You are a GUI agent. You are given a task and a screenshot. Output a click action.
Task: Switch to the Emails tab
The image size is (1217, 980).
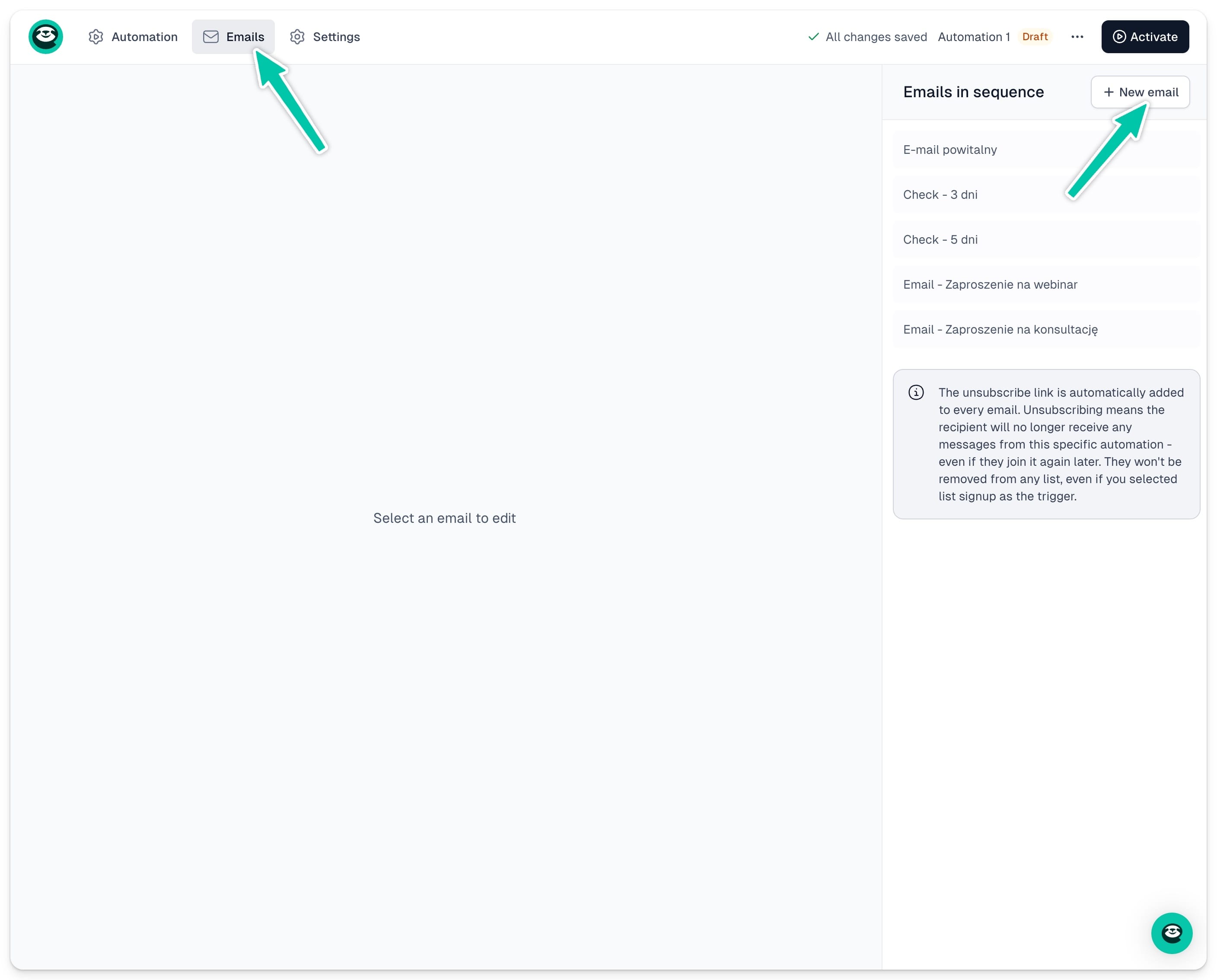pyautogui.click(x=233, y=37)
